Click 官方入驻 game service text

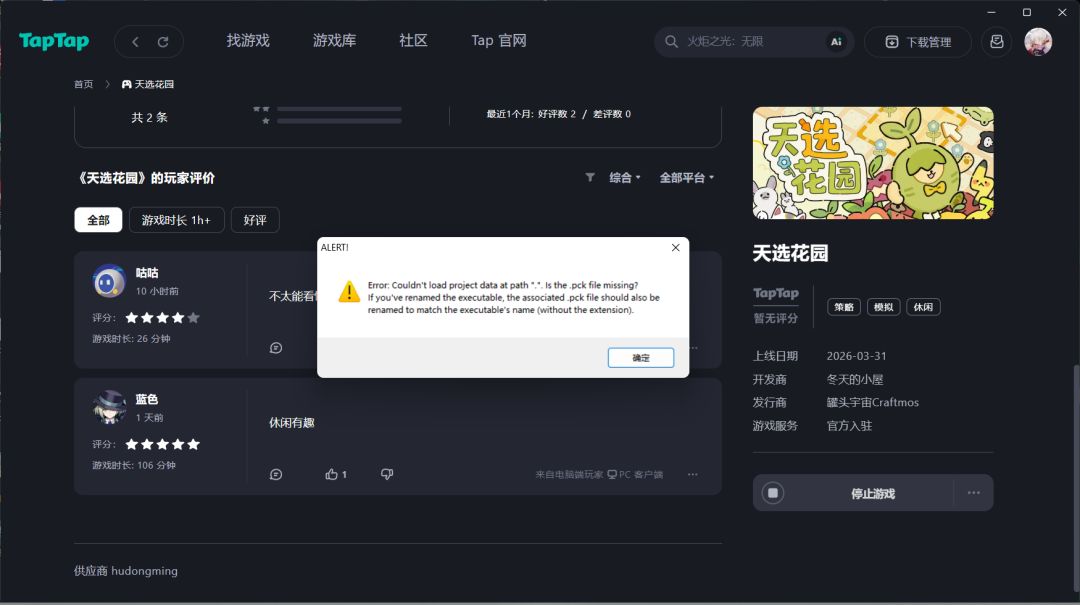tap(849, 426)
